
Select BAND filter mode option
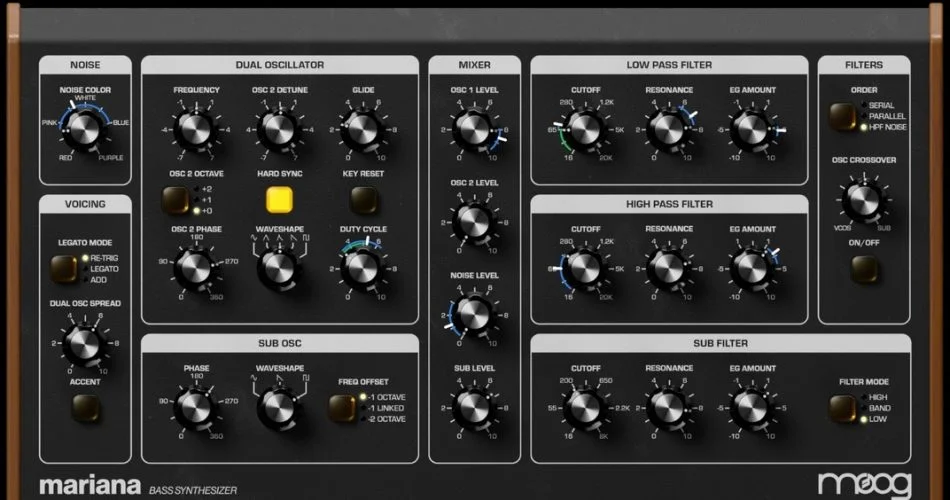pos(880,408)
